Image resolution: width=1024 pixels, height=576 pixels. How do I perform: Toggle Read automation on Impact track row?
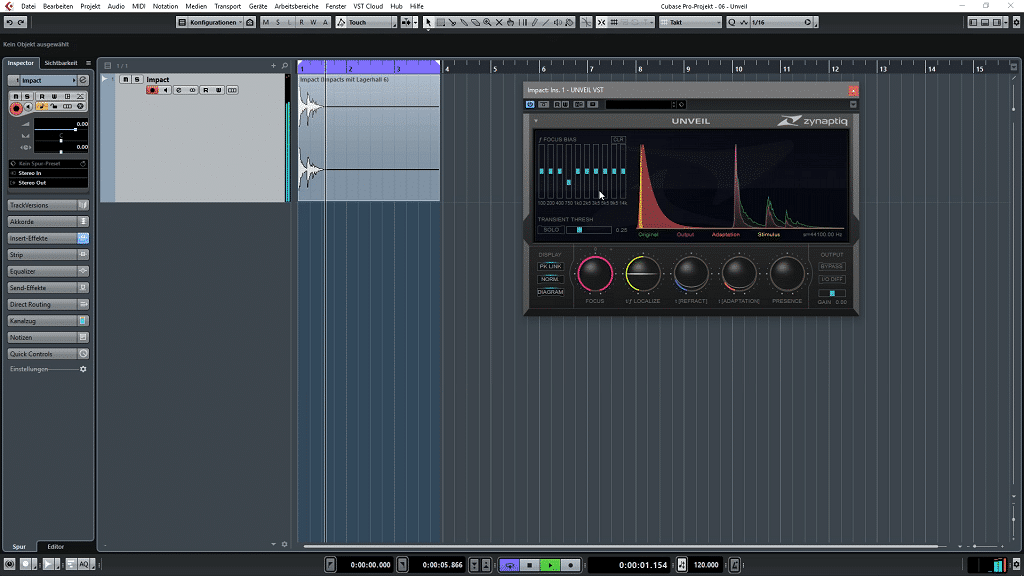[x=206, y=90]
